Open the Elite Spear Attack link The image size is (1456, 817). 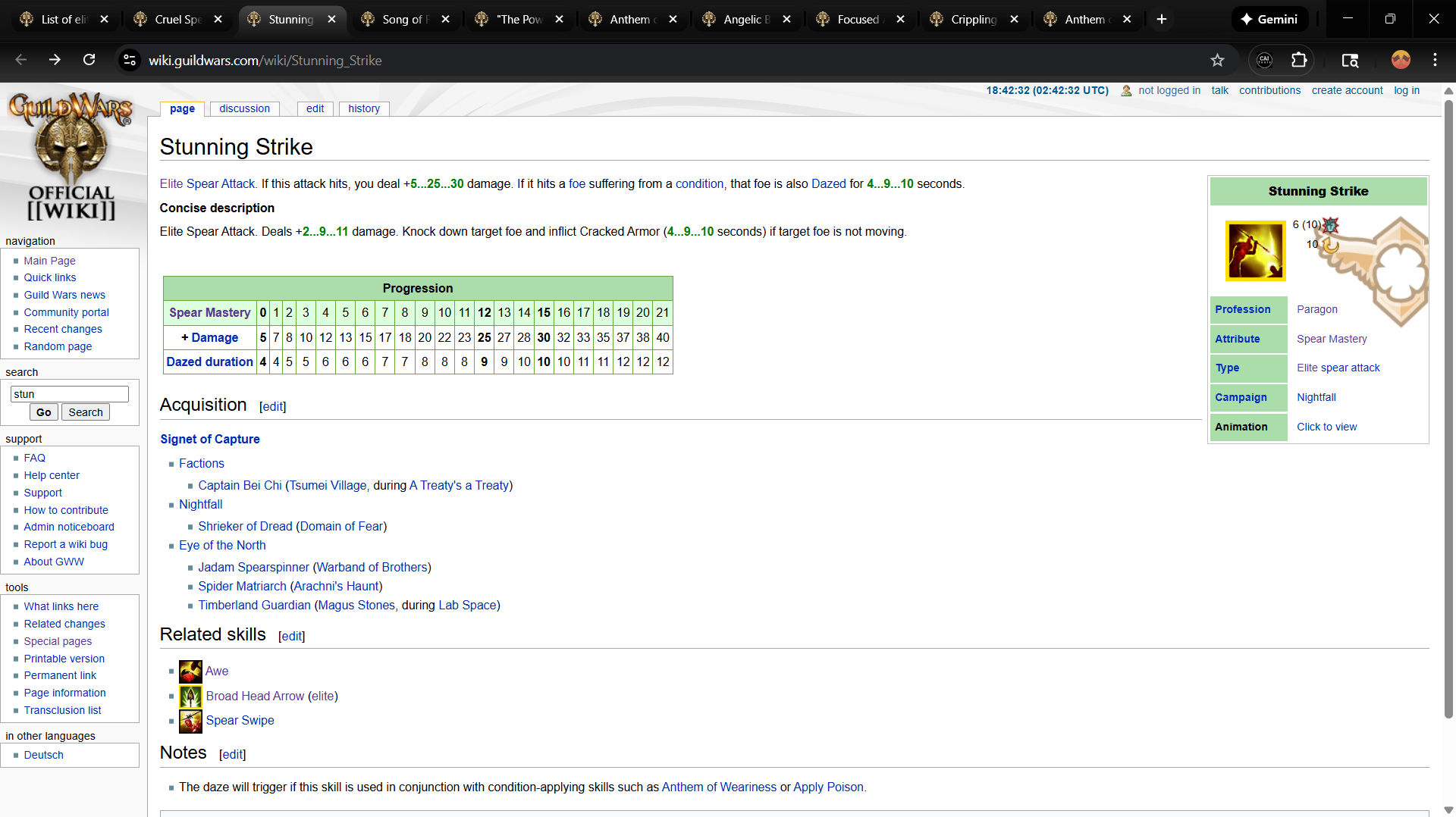click(x=208, y=184)
